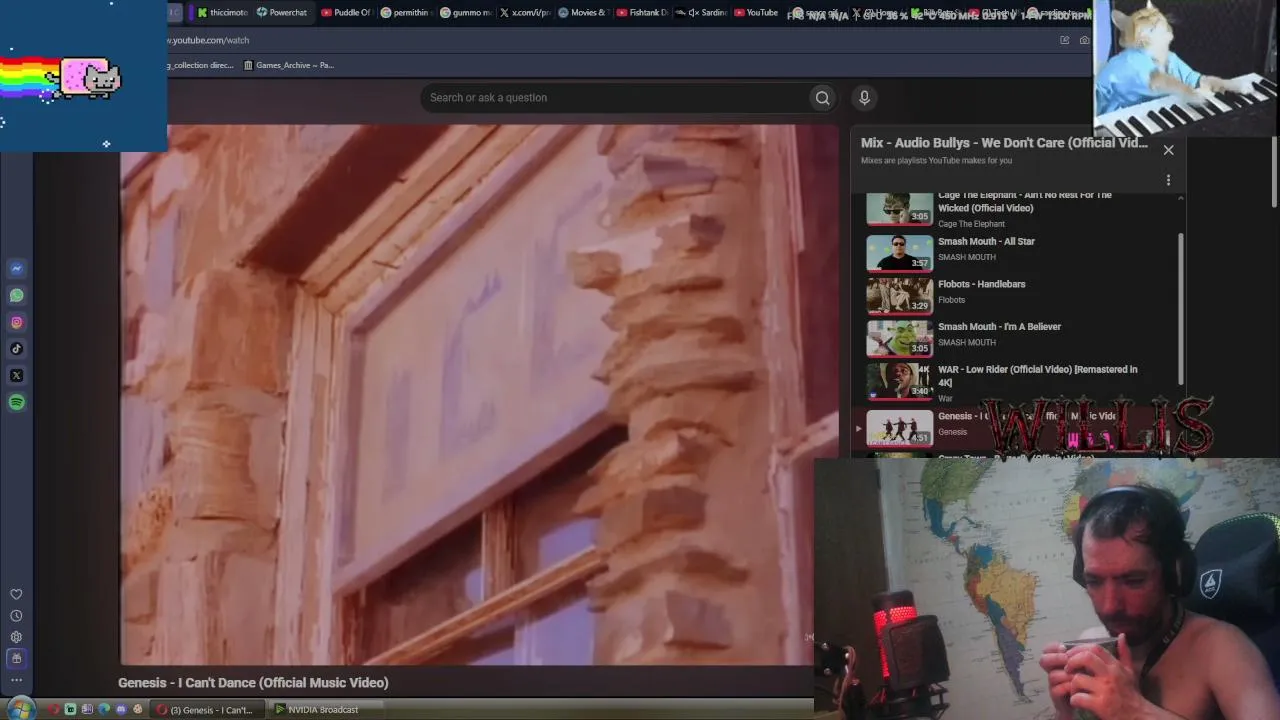Switch to the Puddle Of browser tab
The width and height of the screenshot is (1280, 720).
coord(346,13)
